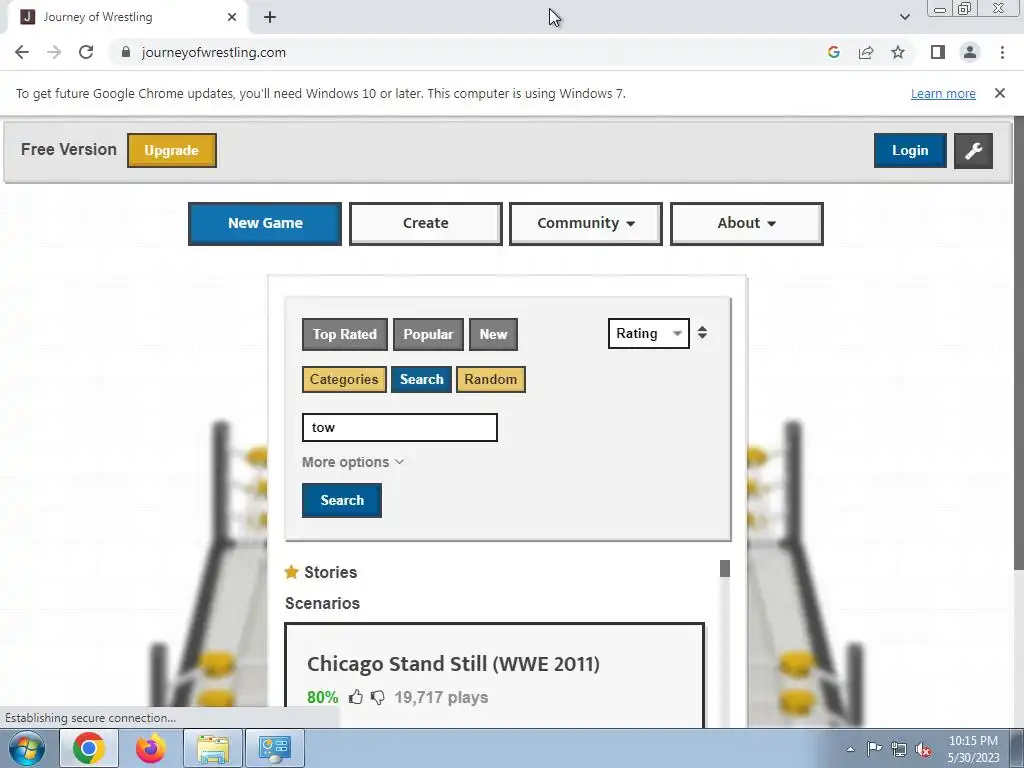The height and width of the screenshot is (768, 1024).
Task: Switch to the Search tab
Action: coord(421,379)
